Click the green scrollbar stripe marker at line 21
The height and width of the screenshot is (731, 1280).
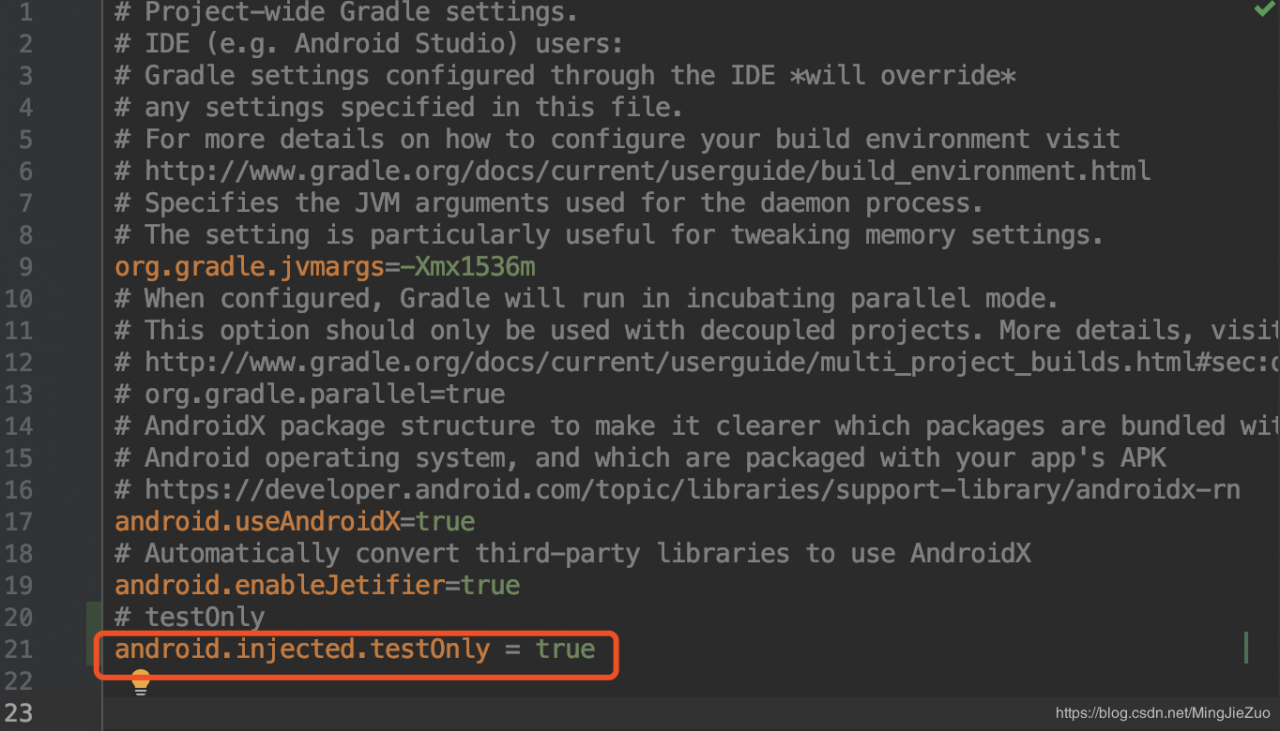[x=1246, y=647]
